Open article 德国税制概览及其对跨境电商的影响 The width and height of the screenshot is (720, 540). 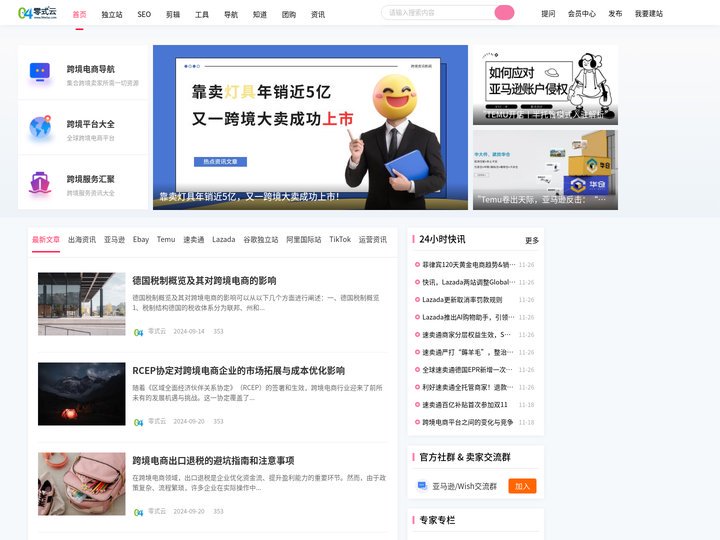tap(204, 281)
